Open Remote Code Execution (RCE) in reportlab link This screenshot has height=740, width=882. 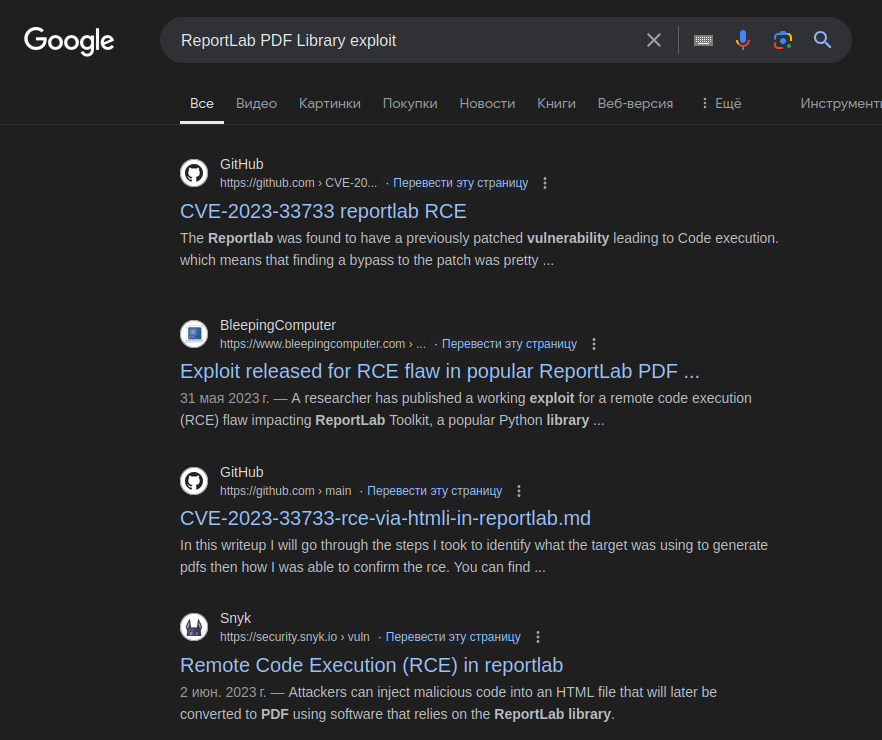point(371,665)
